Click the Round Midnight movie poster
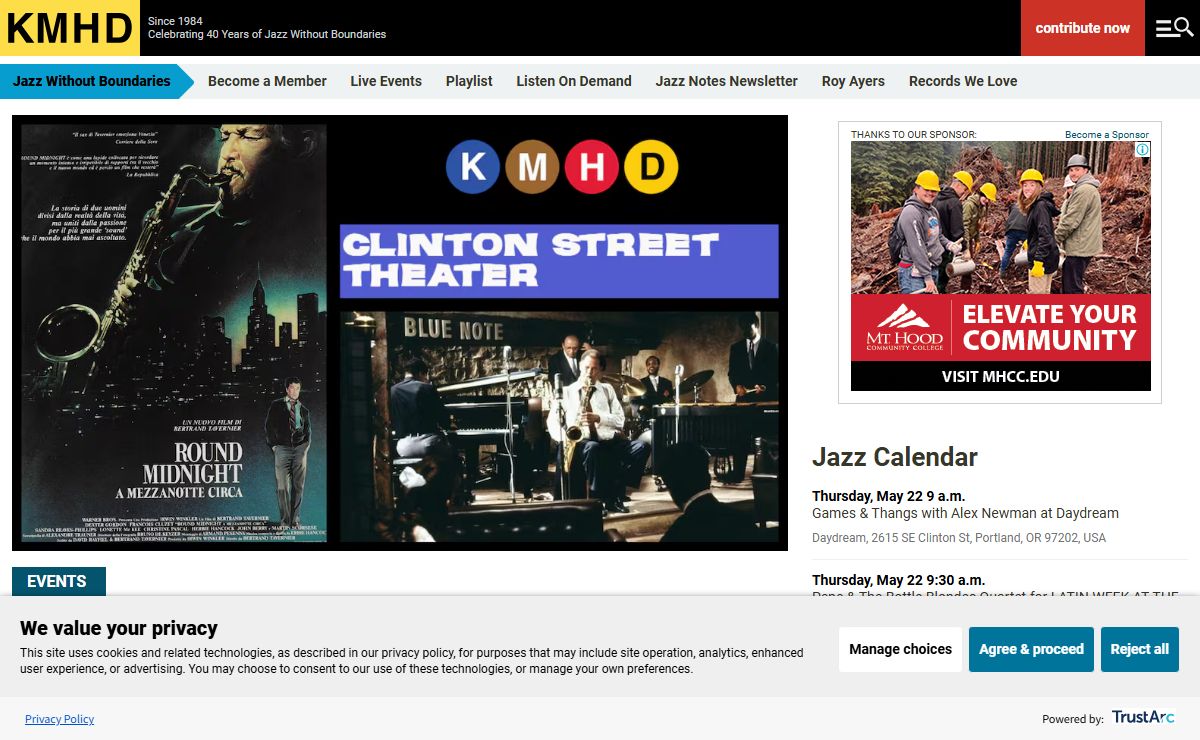This screenshot has height=740, width=1200. [174, 332]
